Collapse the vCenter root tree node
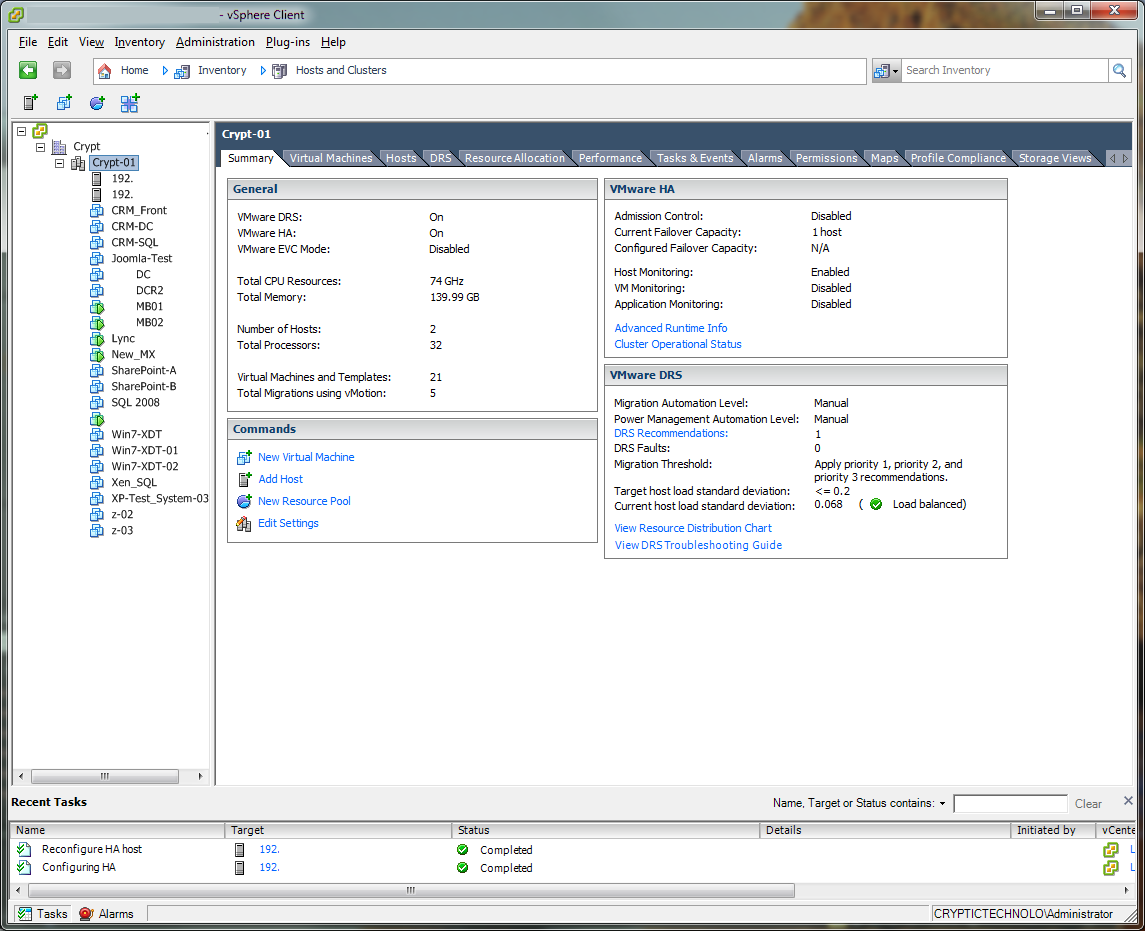Screen dimensions: 1145x931 pos(22,131)
